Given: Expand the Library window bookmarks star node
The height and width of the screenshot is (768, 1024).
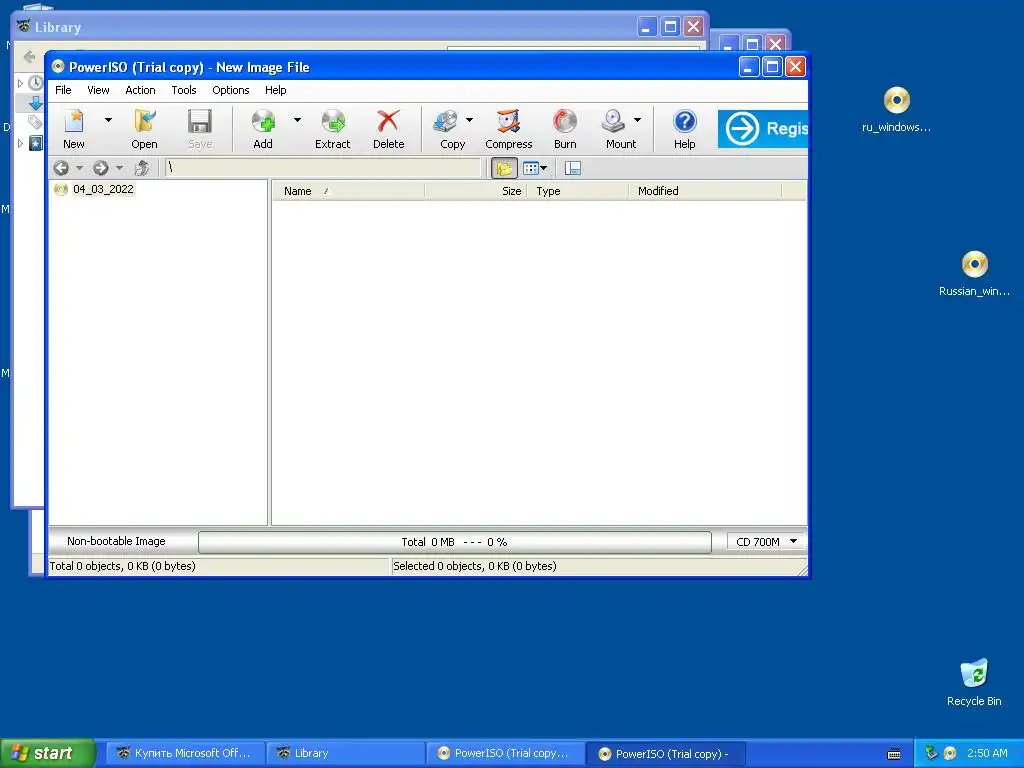Looking at the screenshot, I should click(20, 143).
